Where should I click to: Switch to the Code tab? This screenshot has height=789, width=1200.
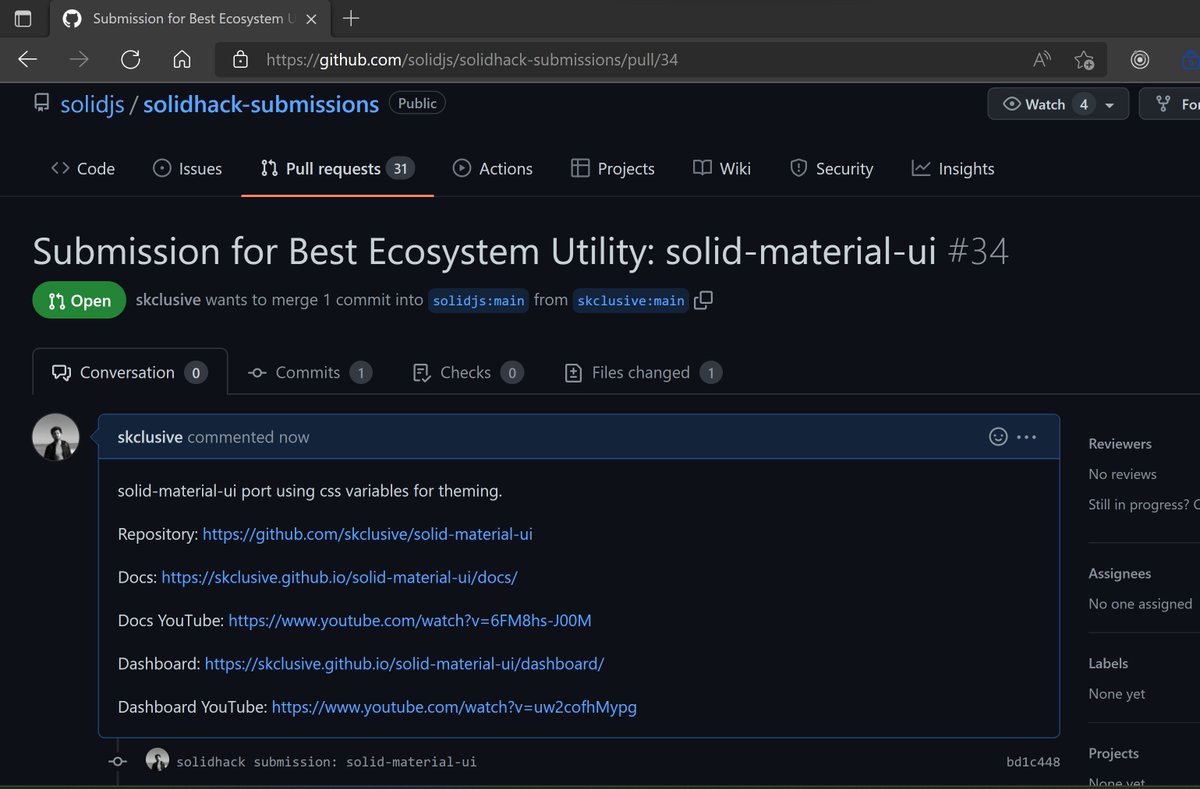83,169
